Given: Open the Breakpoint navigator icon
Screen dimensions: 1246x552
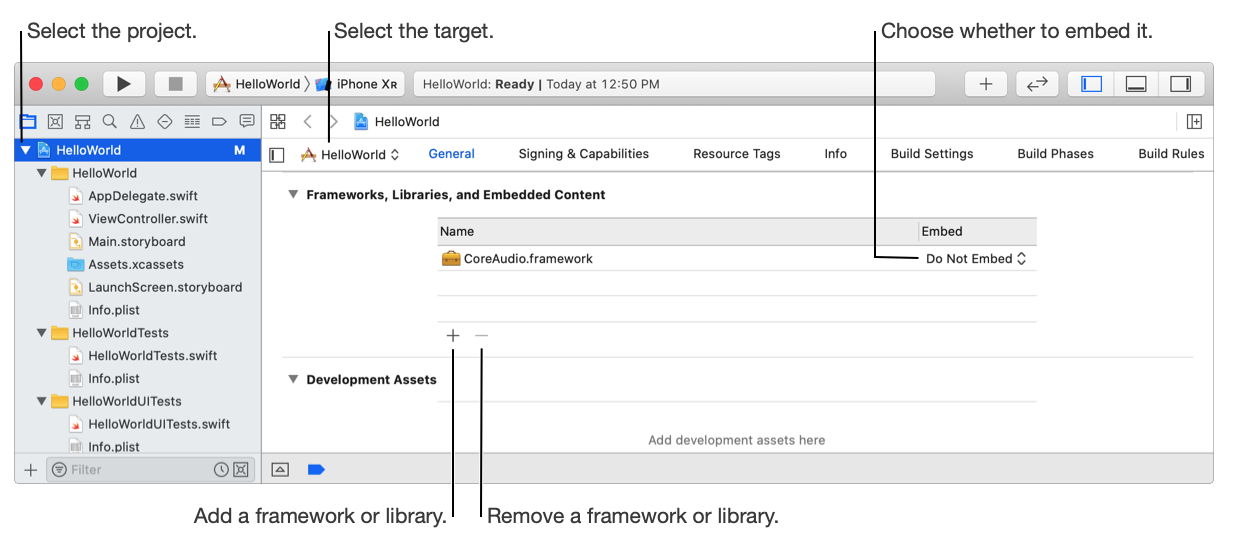Looking at the screenshot, I should (220, 122).
